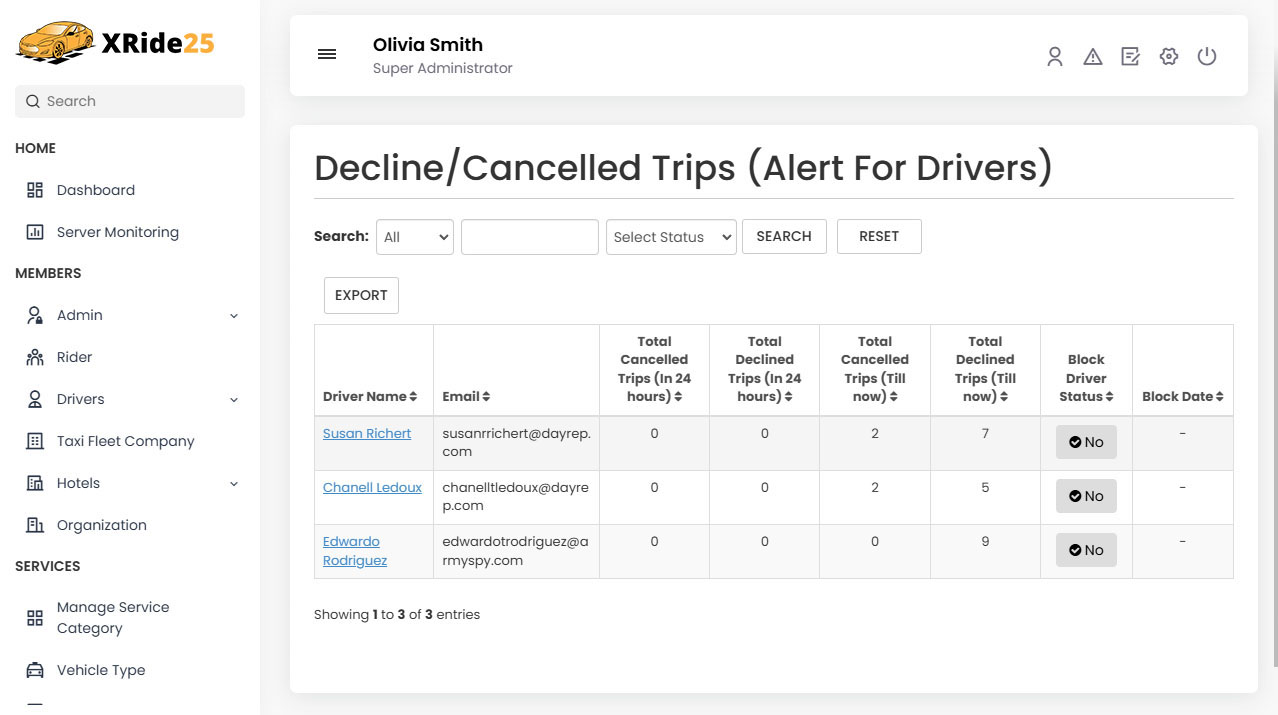
Task: Click the Rider group icon
Action: pyautogui.click(x=35, y=357)
